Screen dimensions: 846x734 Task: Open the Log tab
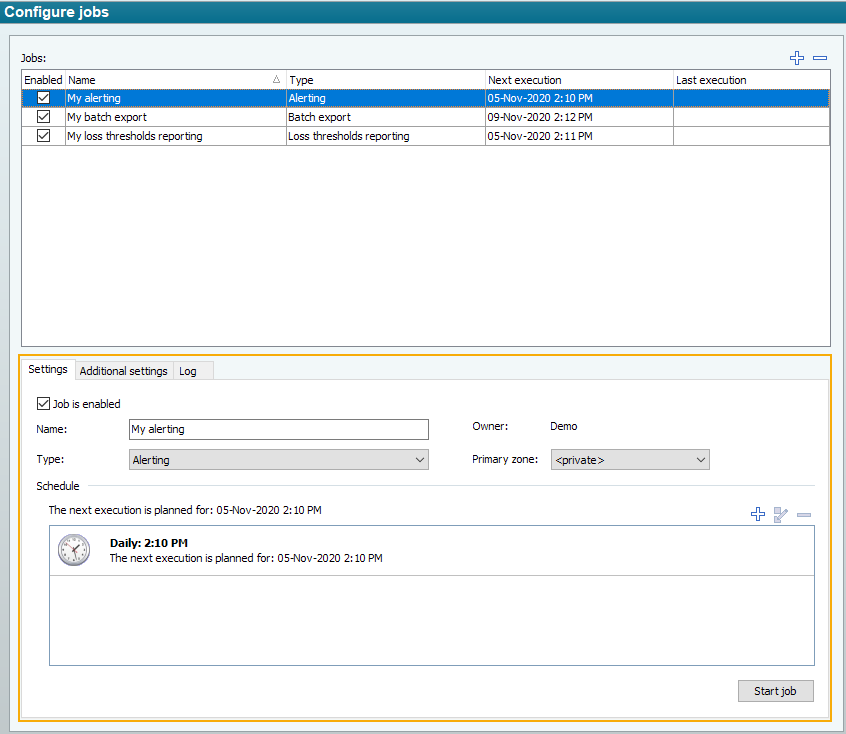click(188, 371)
